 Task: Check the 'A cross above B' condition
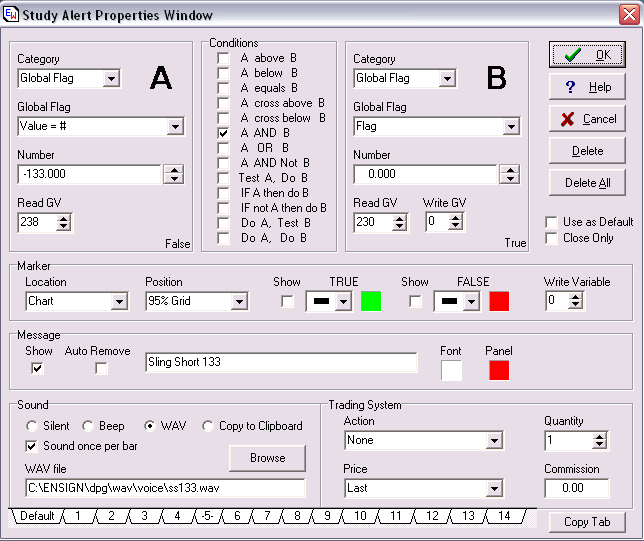[x=223, y=103]
